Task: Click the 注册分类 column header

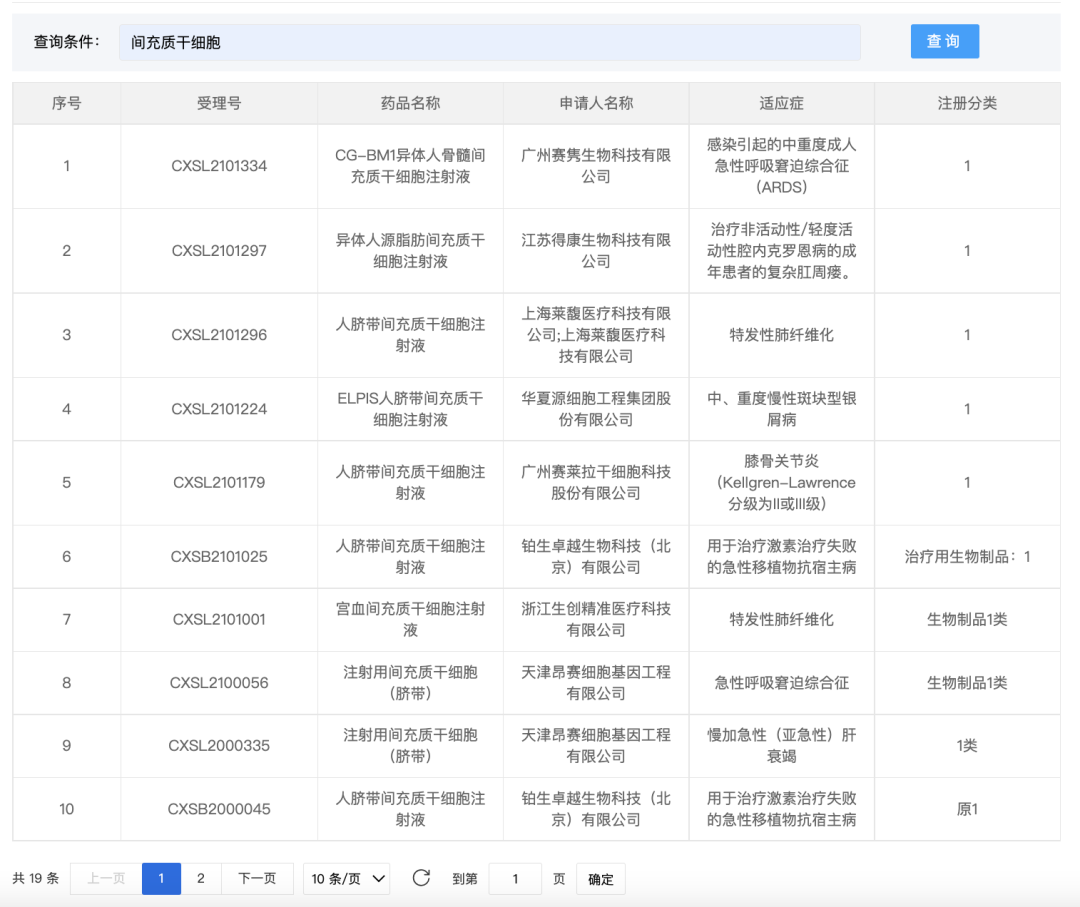Action: 966,103
